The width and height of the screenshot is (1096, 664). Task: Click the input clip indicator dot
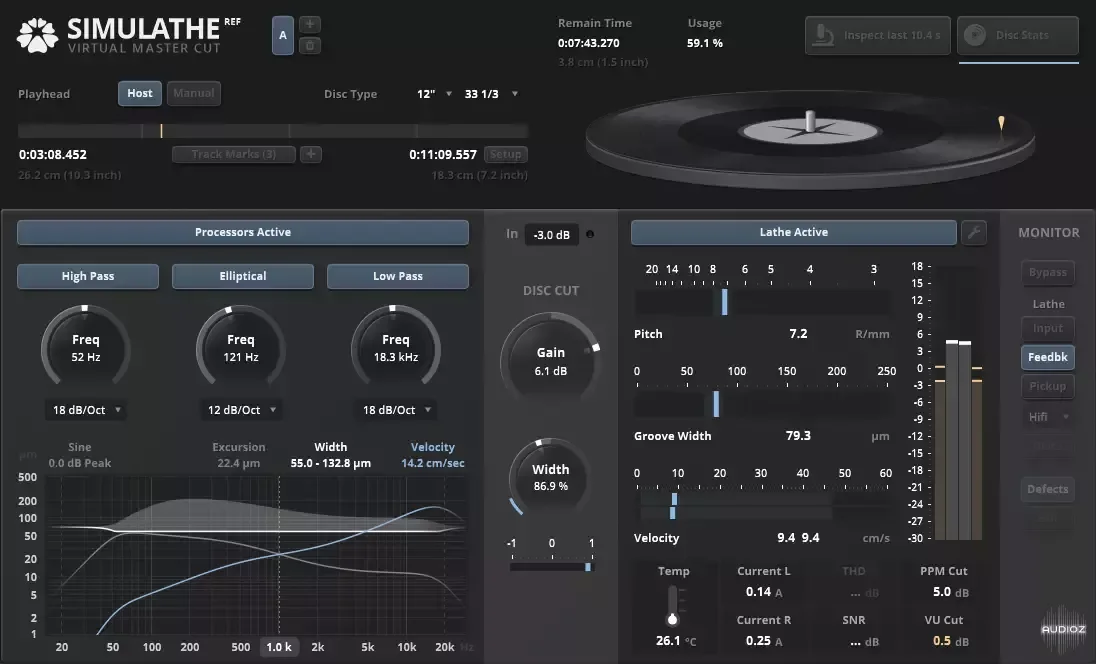coord(590,234)
